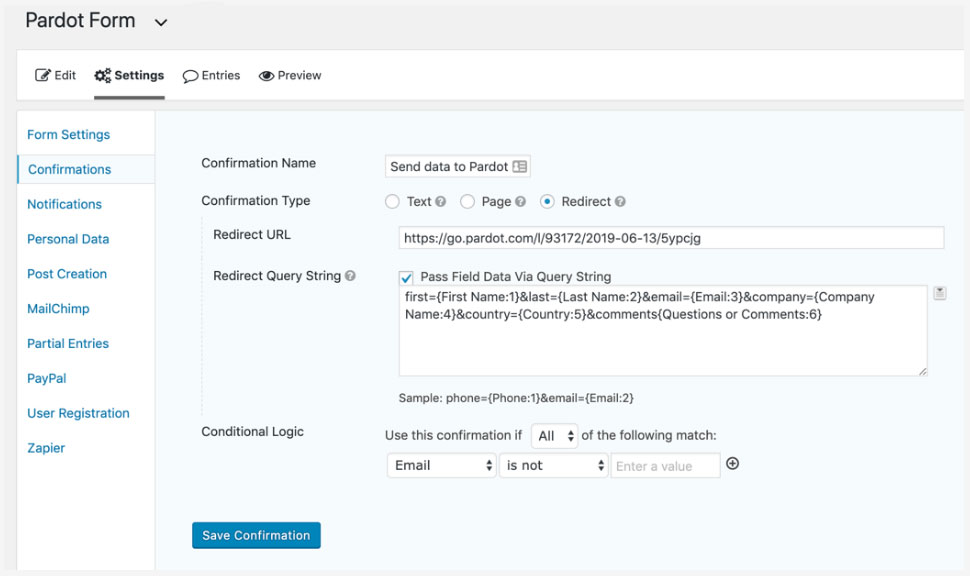Open User Registration settings
970x576 pixels.
[79, 413]
